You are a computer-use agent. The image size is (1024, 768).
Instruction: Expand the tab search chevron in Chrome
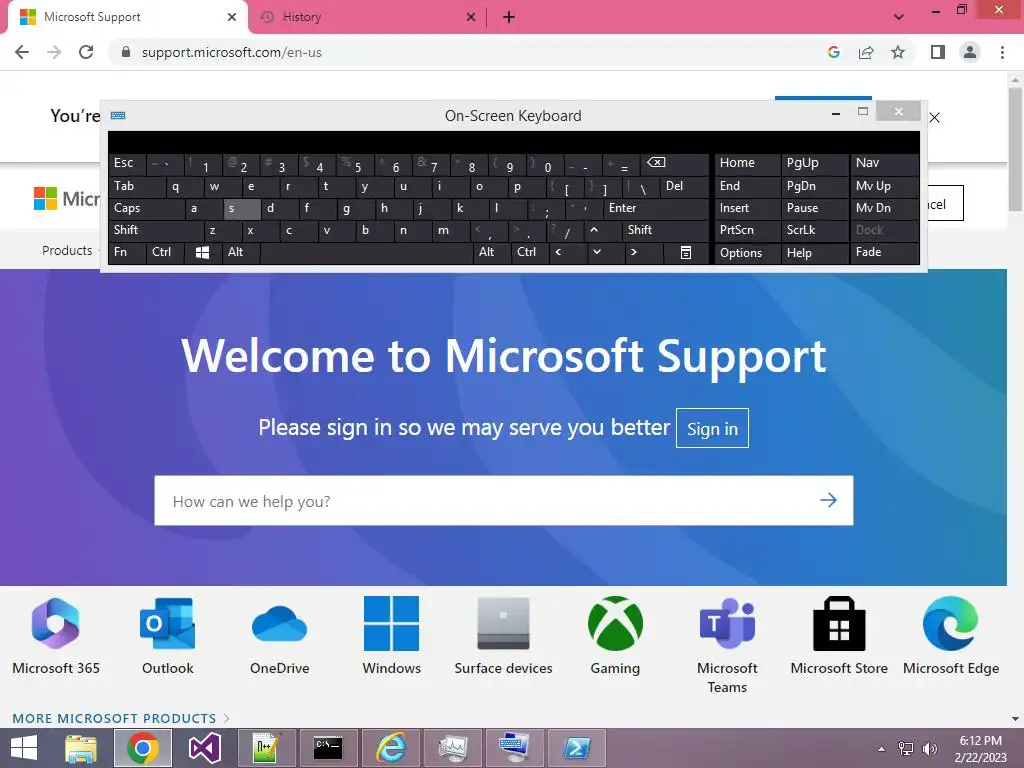click(x=899, y=17)
